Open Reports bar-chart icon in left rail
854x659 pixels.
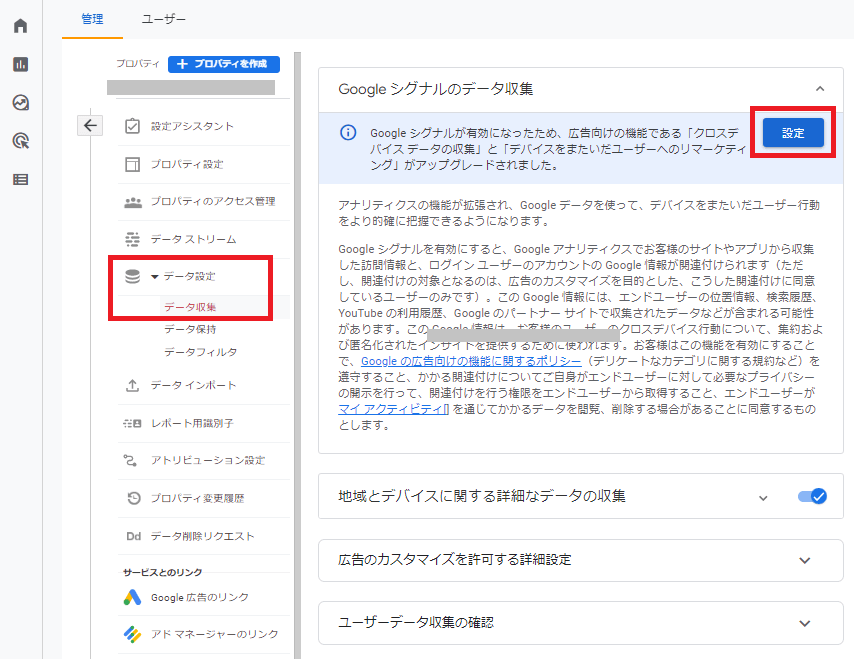click(x=20, y=64)
